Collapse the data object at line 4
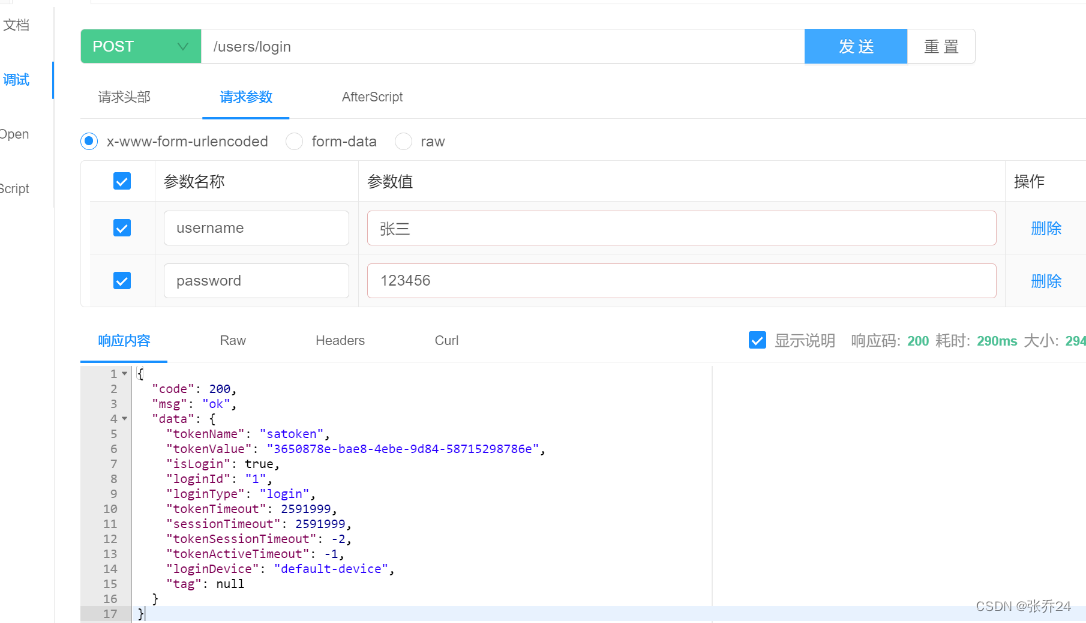1086x623 pixels. click(x=122, y=418)
